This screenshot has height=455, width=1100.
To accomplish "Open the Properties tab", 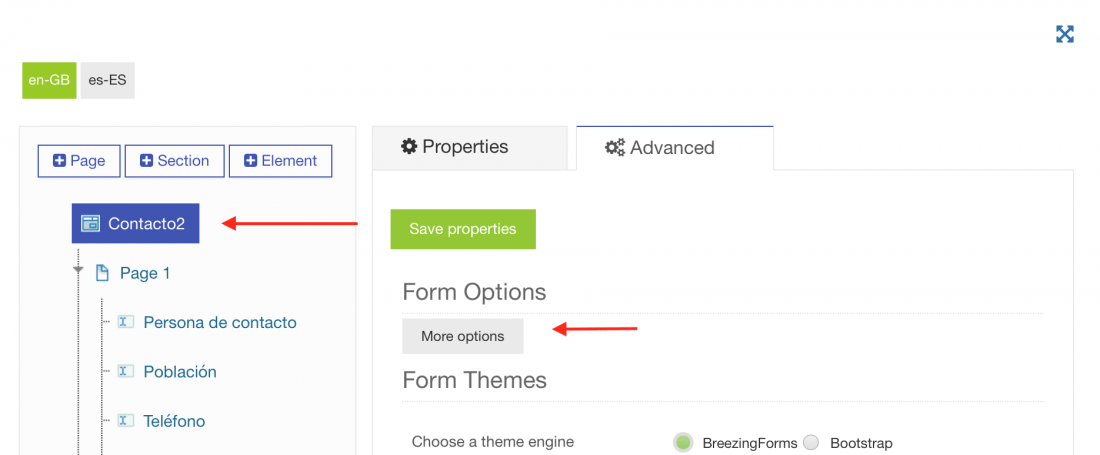I will click(469, 147).
